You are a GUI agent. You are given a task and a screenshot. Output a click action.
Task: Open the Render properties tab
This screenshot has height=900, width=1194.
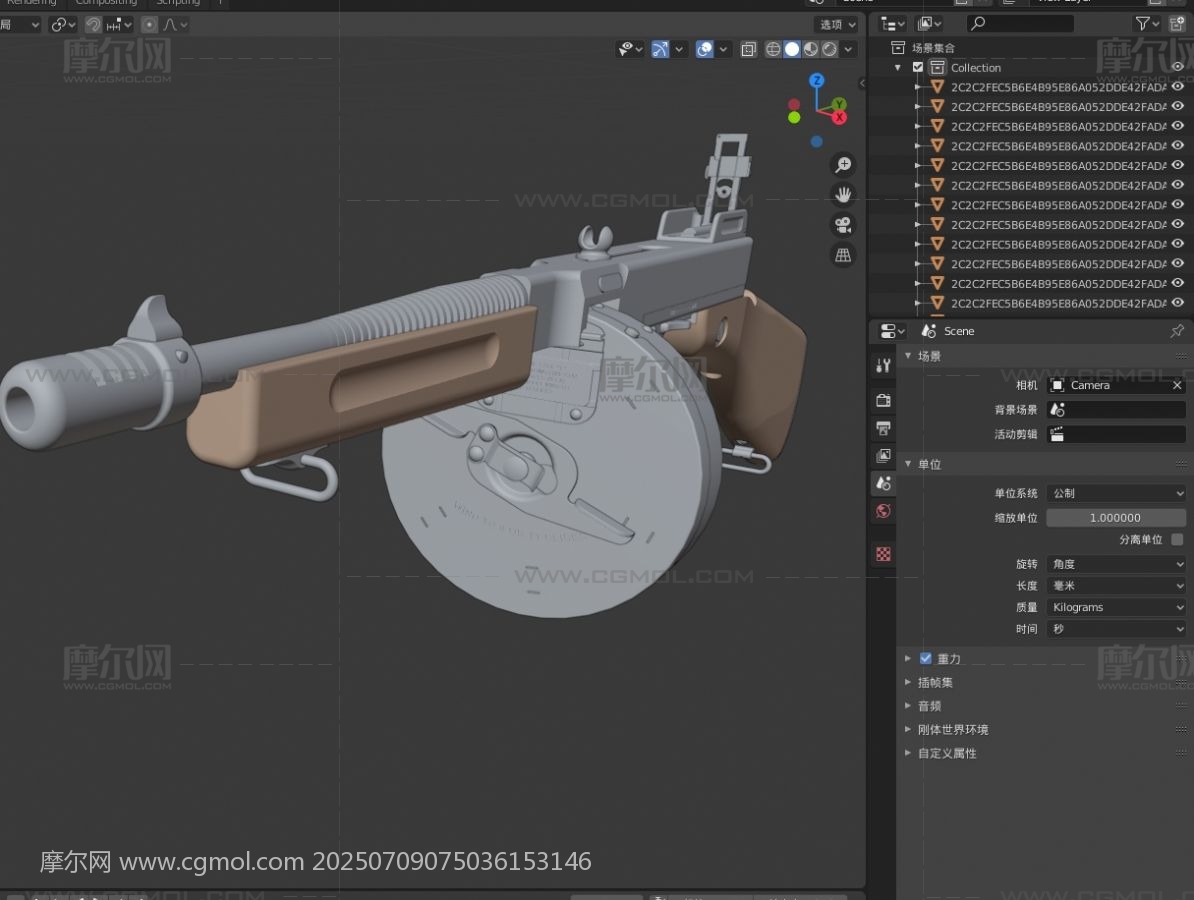point(883,401)
